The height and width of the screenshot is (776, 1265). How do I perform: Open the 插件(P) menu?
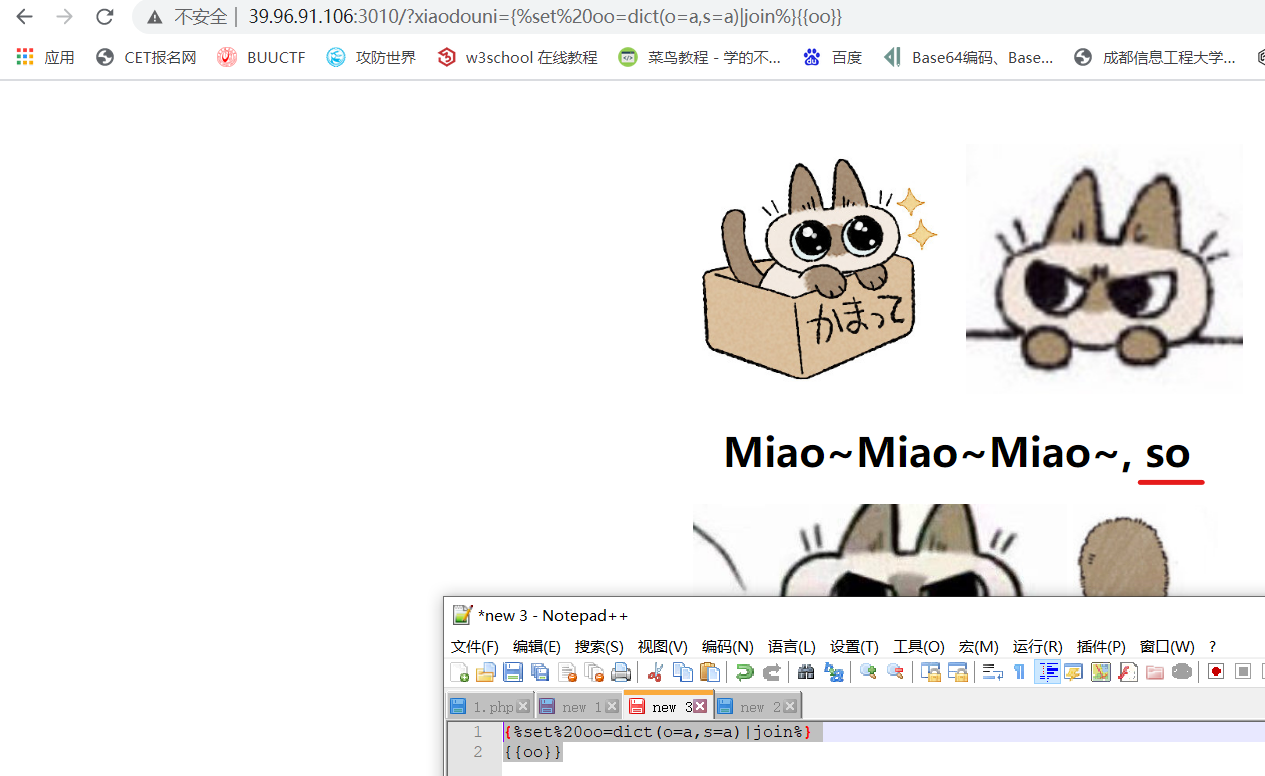coord(1101,647)
